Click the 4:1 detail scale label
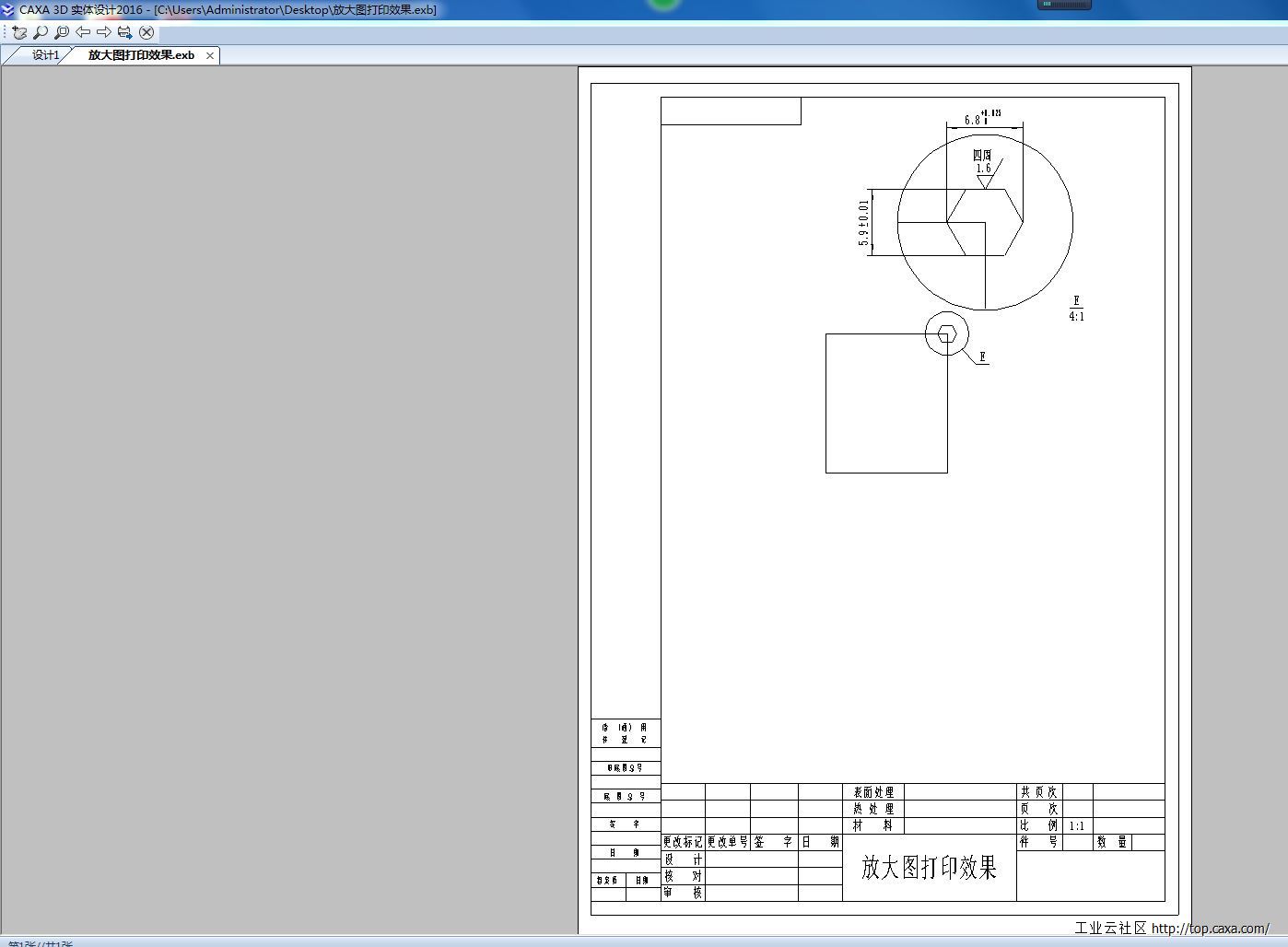Screen dimensions: 1288x947 point(1077,317)
